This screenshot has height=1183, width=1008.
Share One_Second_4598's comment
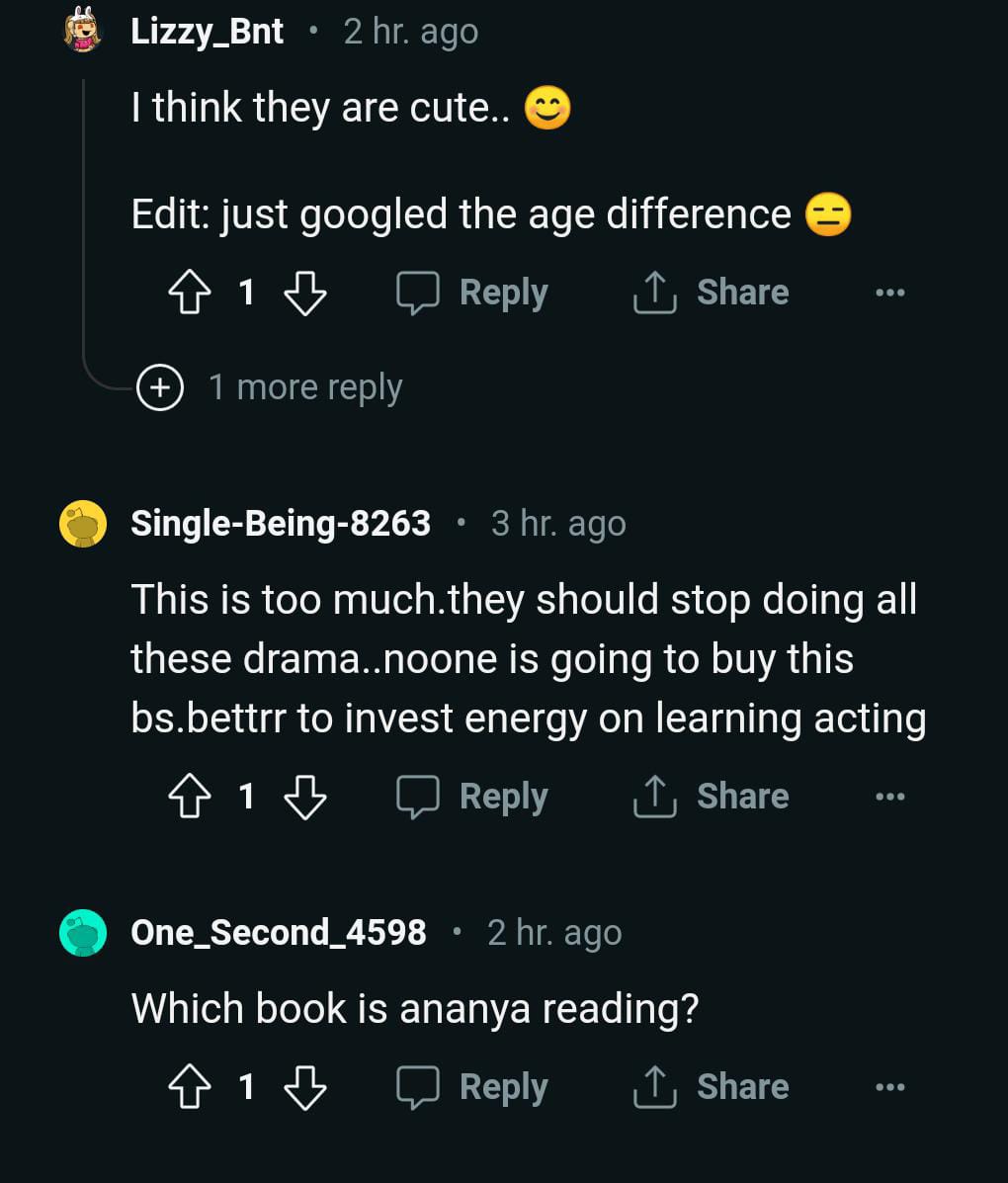[x=712, y=1087]
